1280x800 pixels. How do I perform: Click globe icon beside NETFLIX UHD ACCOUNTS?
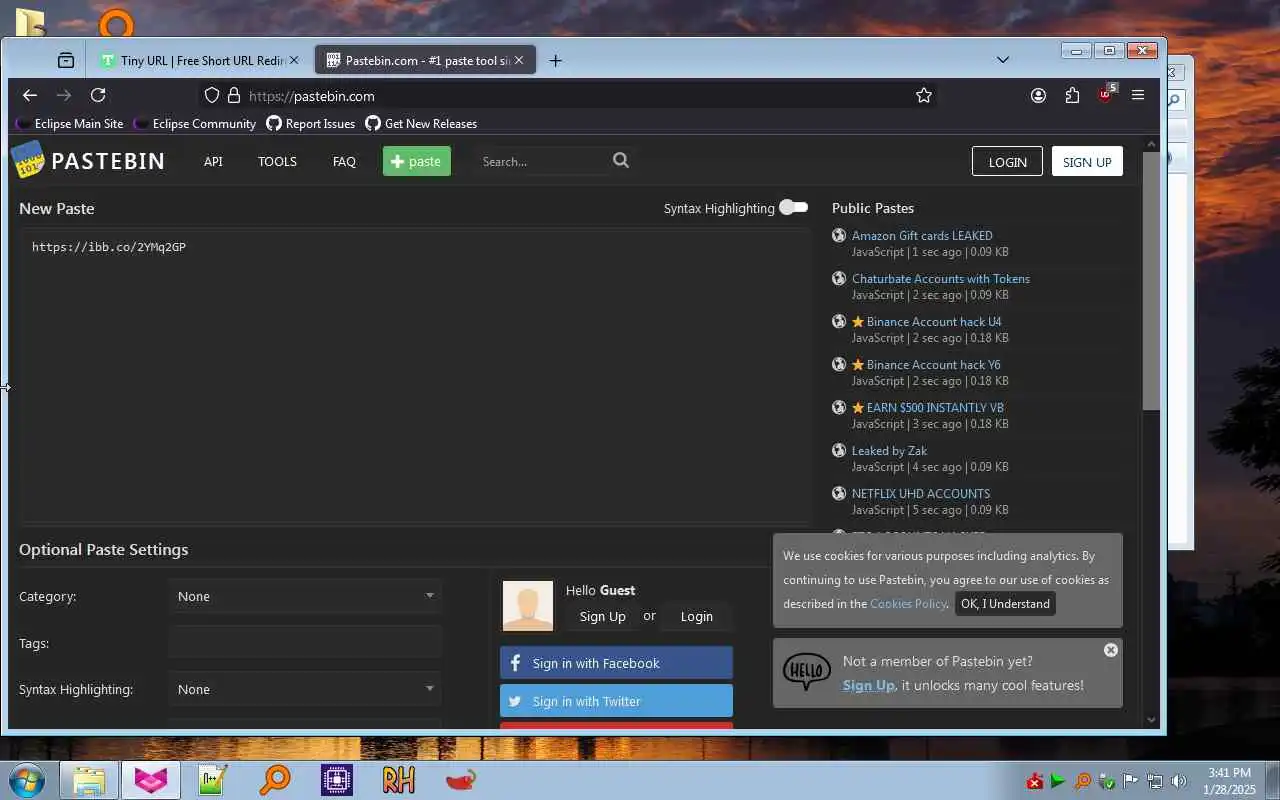pos(839,494)
